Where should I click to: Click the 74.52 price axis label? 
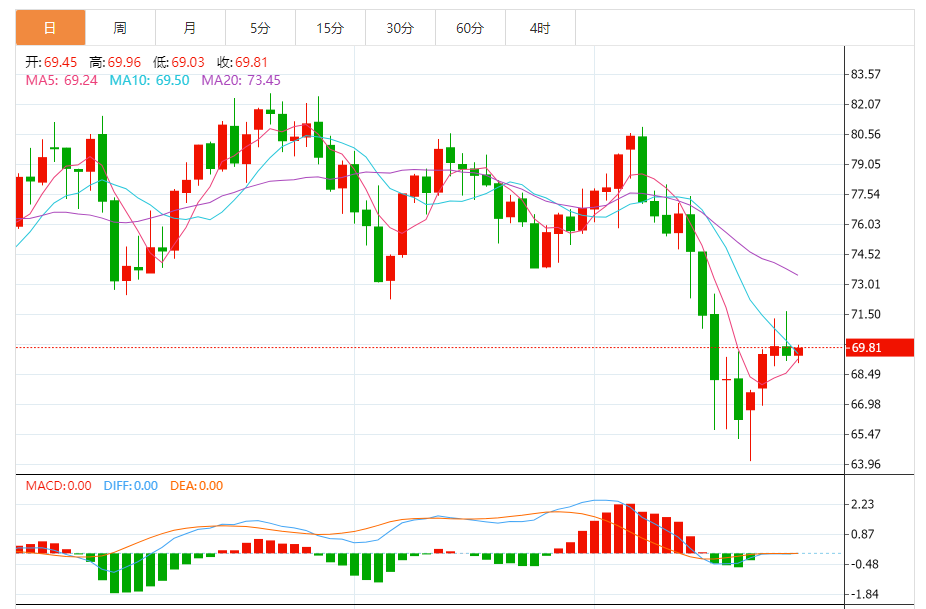point(865,254)
